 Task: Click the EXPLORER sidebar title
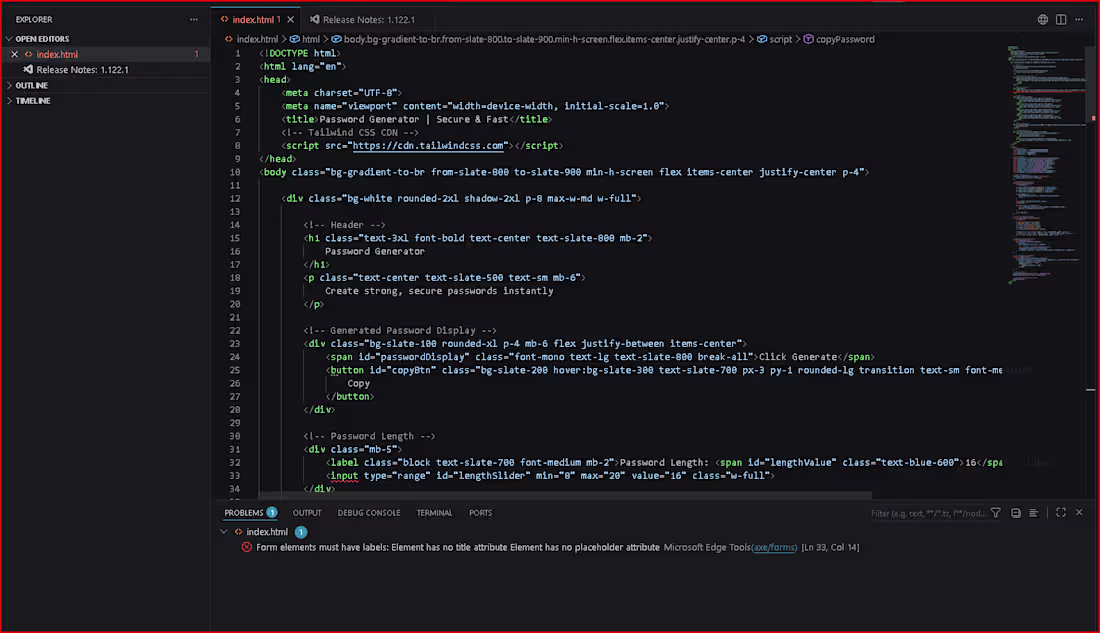[x=34, y=20]
